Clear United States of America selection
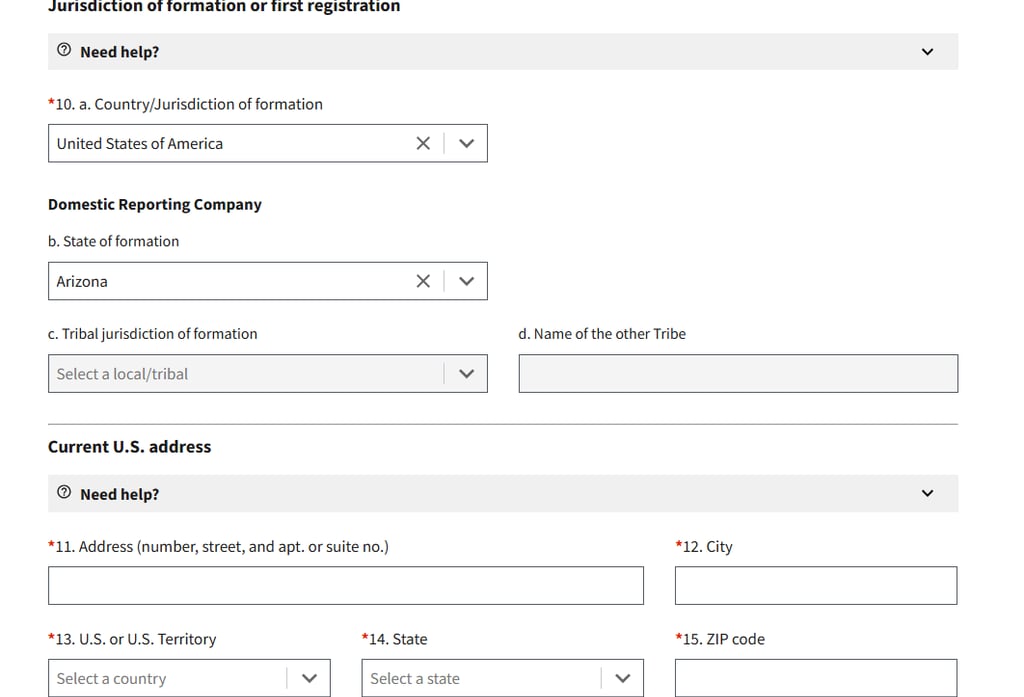 (x=423, y=143)
